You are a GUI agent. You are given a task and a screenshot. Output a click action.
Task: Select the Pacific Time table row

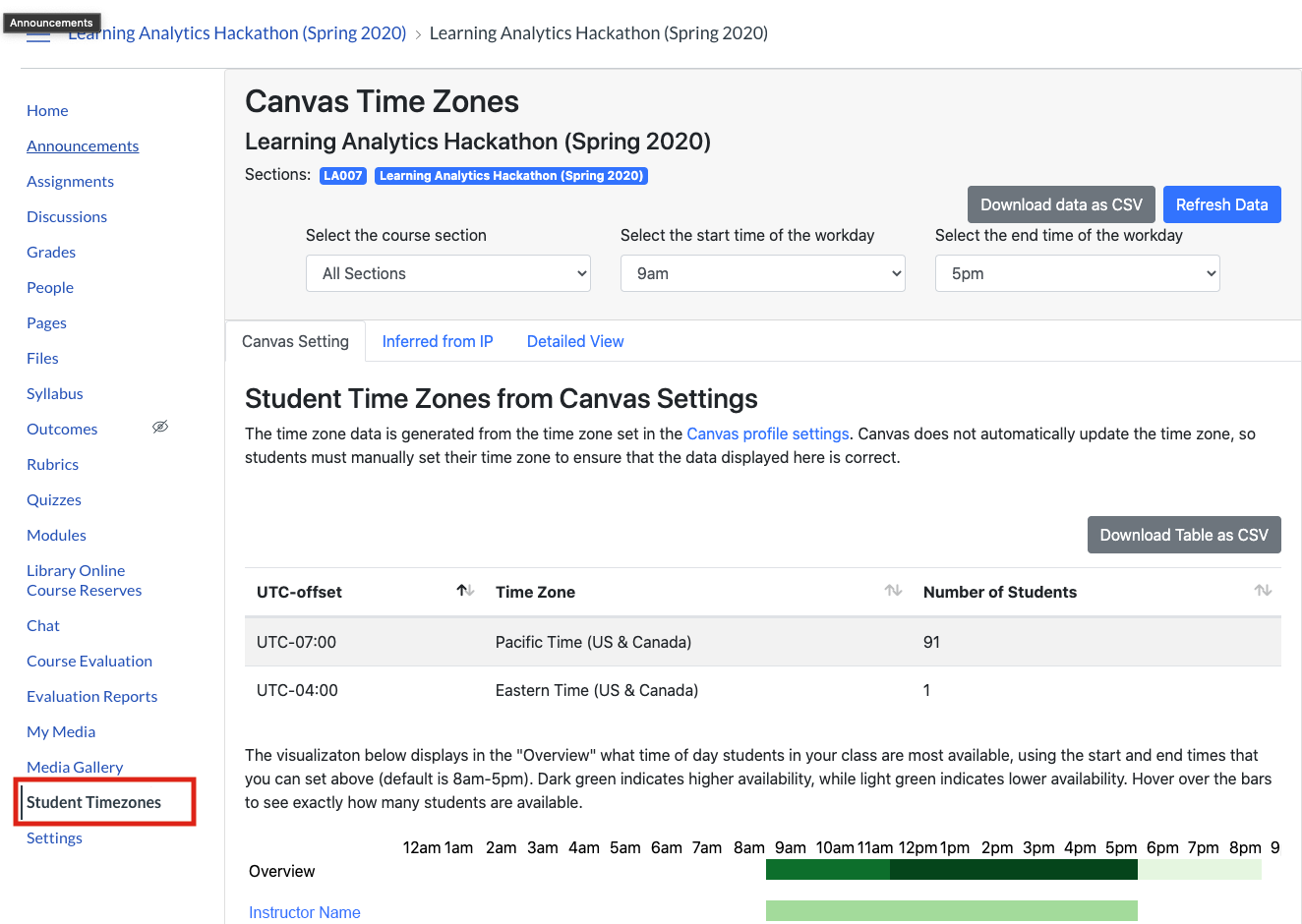point(763,642)
